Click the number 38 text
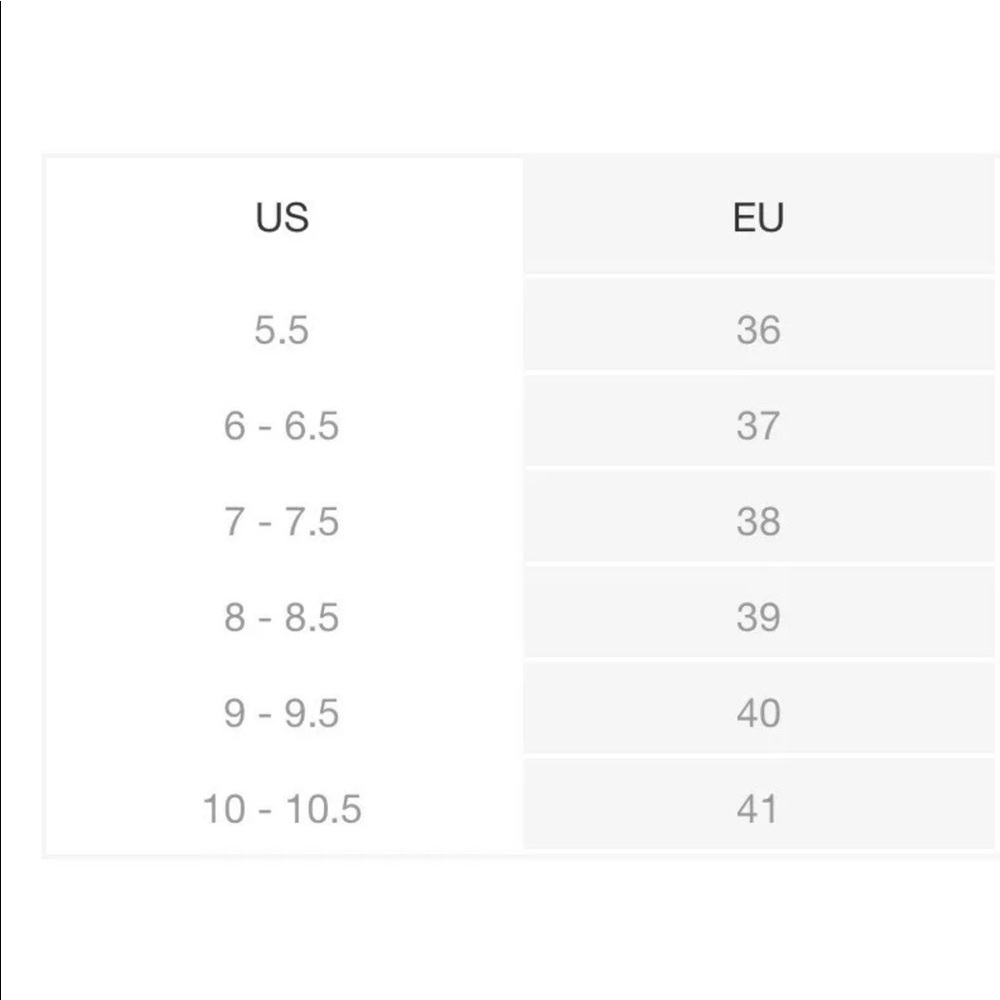This screenshot has width=1000, height=1000. click(758, 521)
